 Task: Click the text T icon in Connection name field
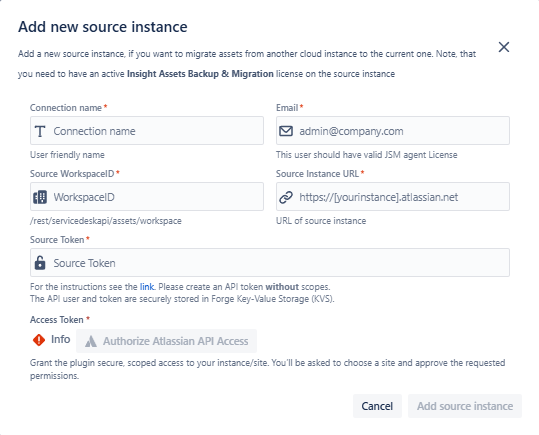(40, 131)
